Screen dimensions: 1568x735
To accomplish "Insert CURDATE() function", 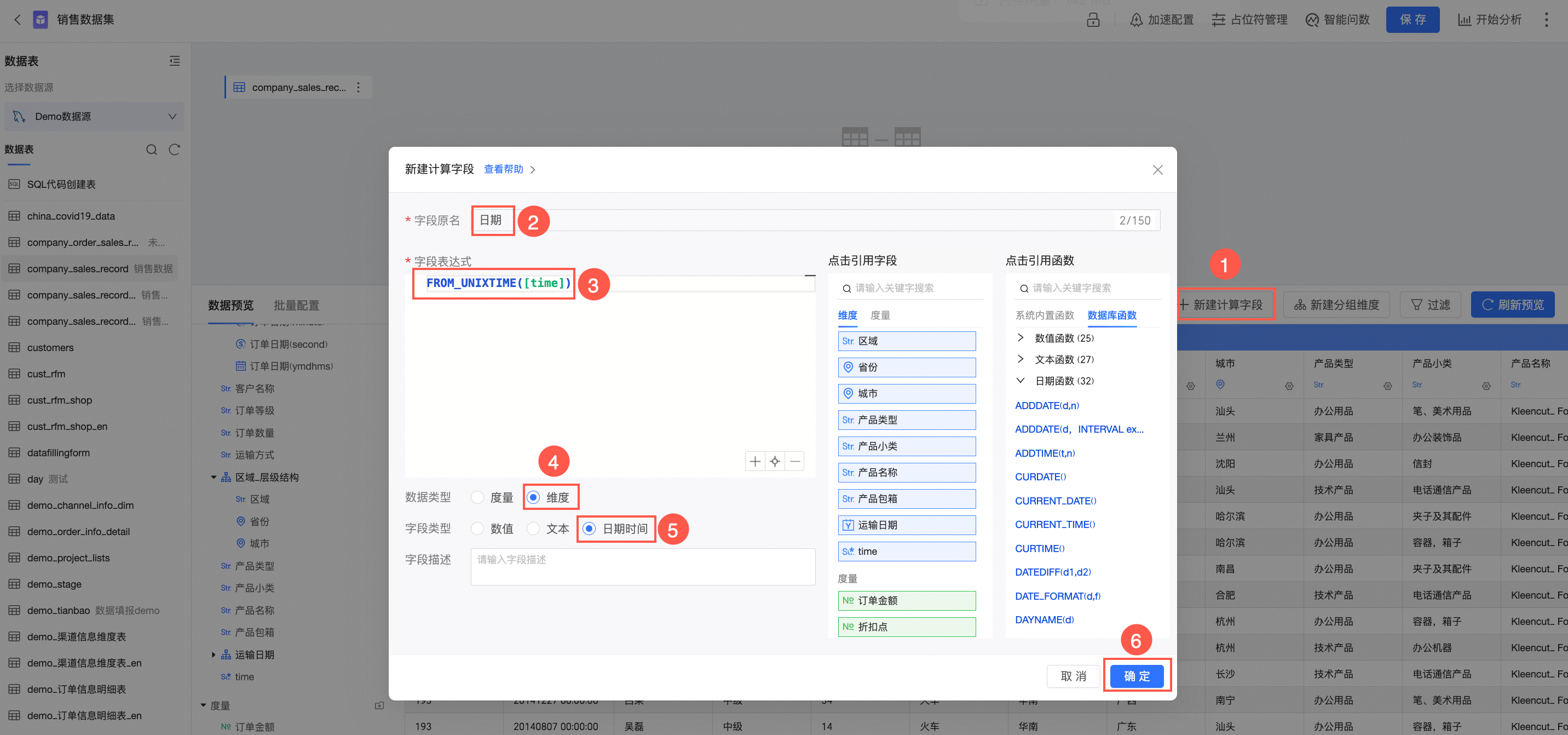I will click(1040, 477).
